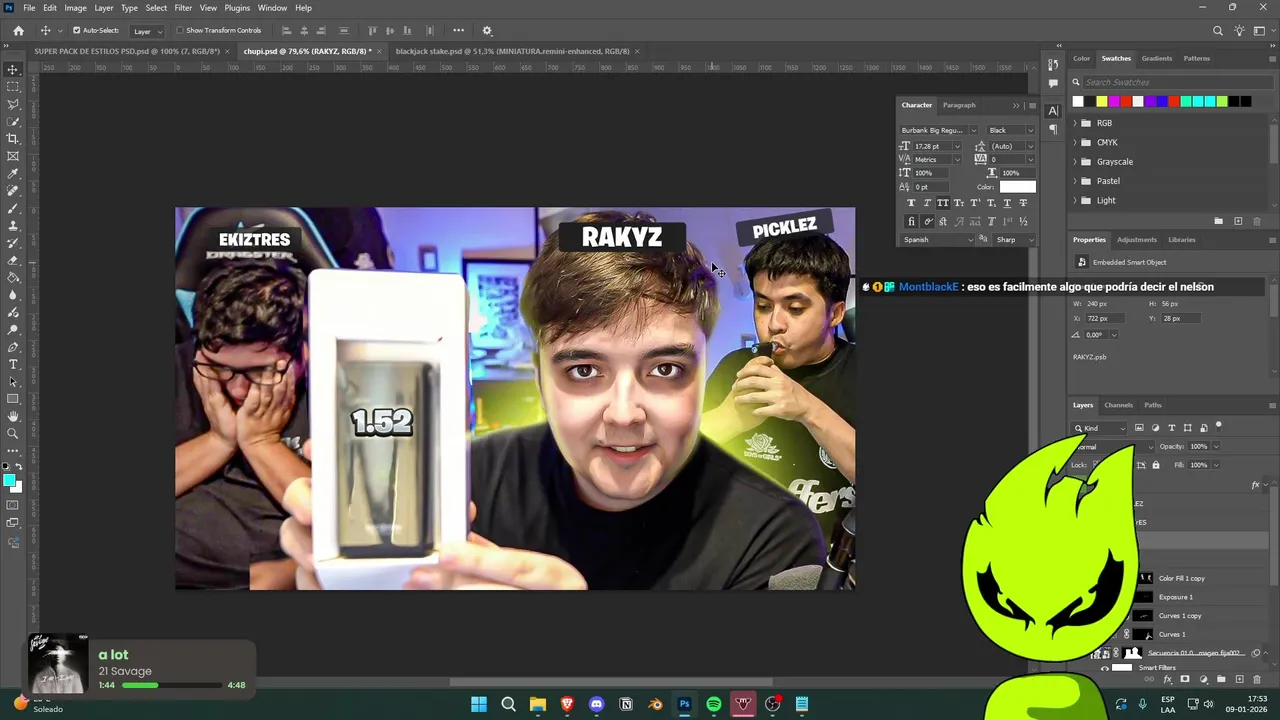Toggle Faux Italic in Character panel
Viewport: 1280px width, 720px height.
point(926,203)
